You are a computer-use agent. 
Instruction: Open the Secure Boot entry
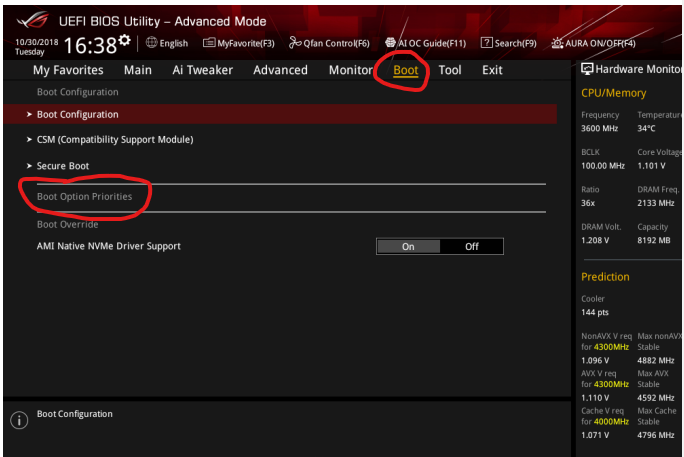coord(63,166)
